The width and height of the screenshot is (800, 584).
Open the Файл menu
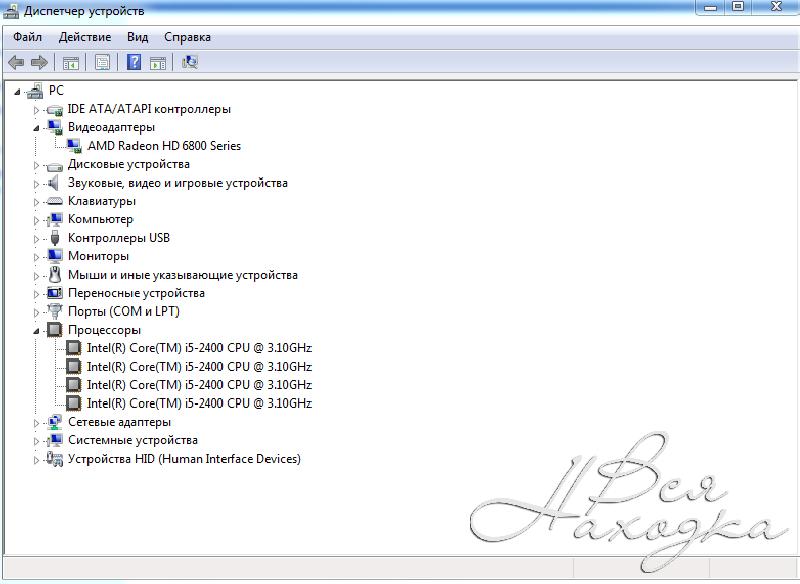pos(27,37)
